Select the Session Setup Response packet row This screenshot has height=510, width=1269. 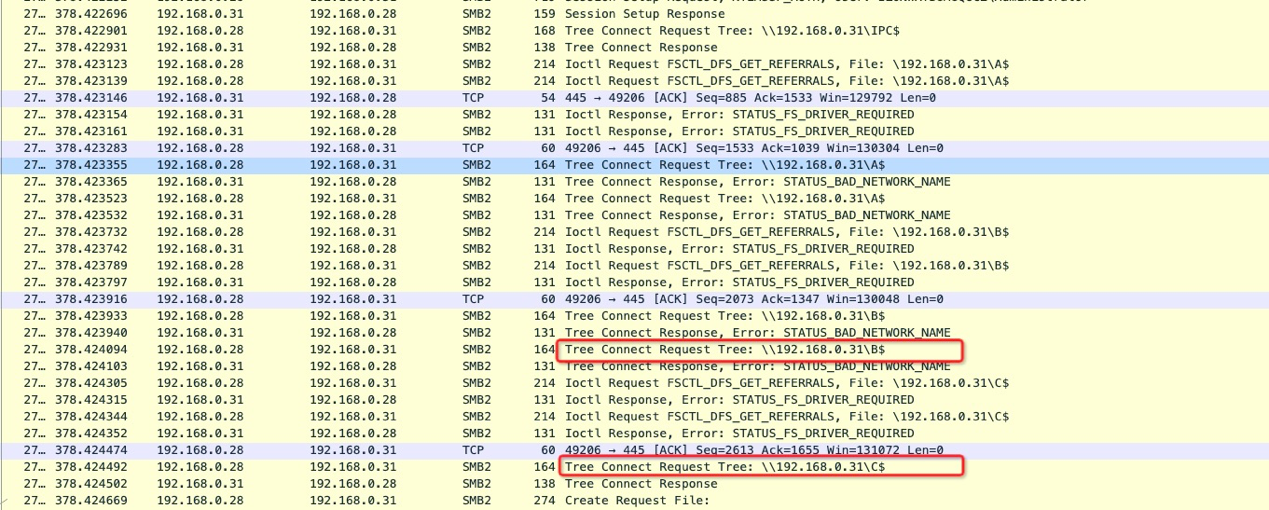coord(634,14)
